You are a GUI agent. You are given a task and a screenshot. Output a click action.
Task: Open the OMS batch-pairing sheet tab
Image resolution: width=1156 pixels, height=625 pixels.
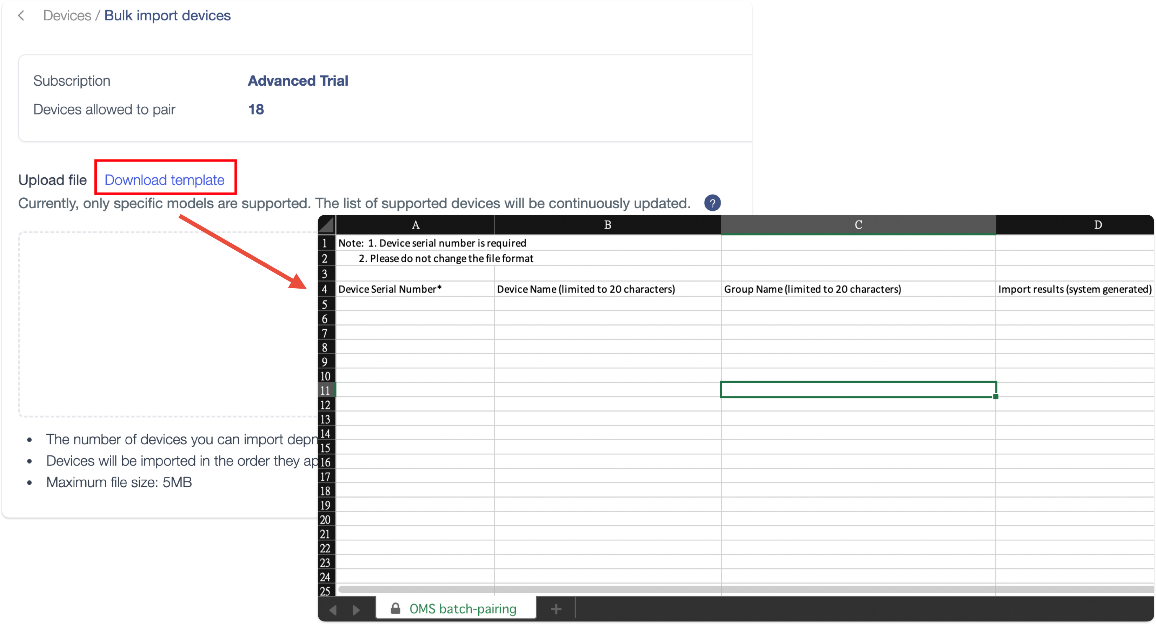pyautogui.click(x=462, y=609)
